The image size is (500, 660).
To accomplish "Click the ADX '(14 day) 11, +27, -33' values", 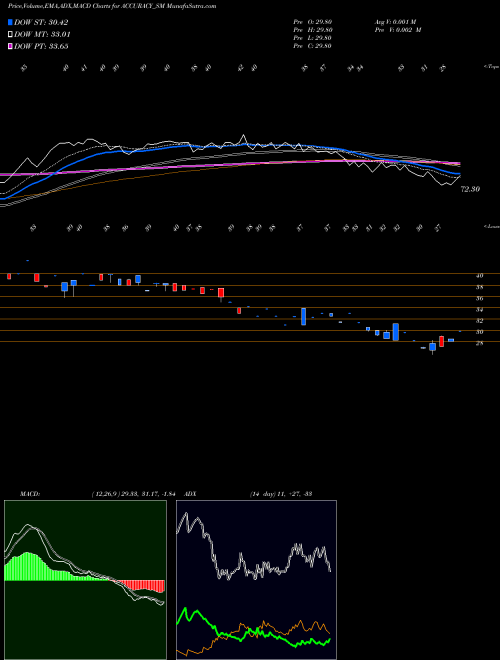I will tap(281, 494).
